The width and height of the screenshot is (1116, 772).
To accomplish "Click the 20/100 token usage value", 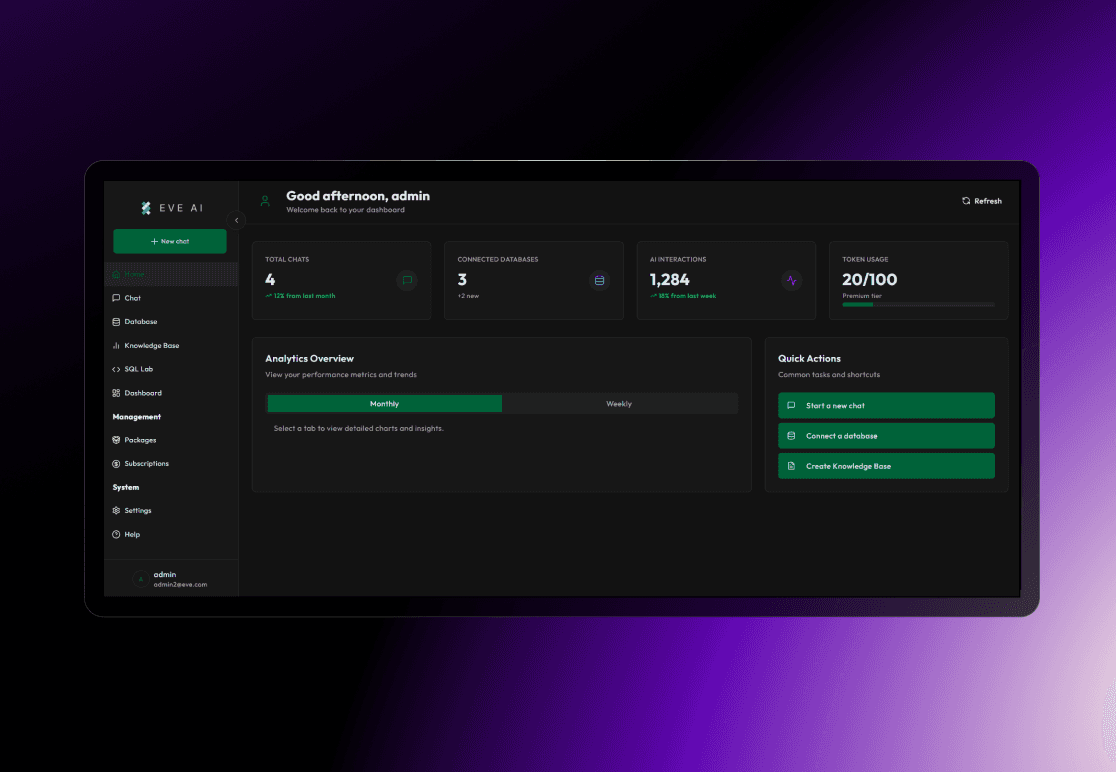I will [x=870, y=280].
